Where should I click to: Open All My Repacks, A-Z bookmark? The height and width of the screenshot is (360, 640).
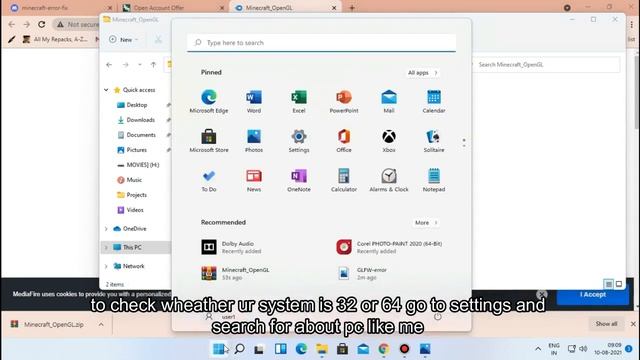pyautogui.click(x=55, y=39)
